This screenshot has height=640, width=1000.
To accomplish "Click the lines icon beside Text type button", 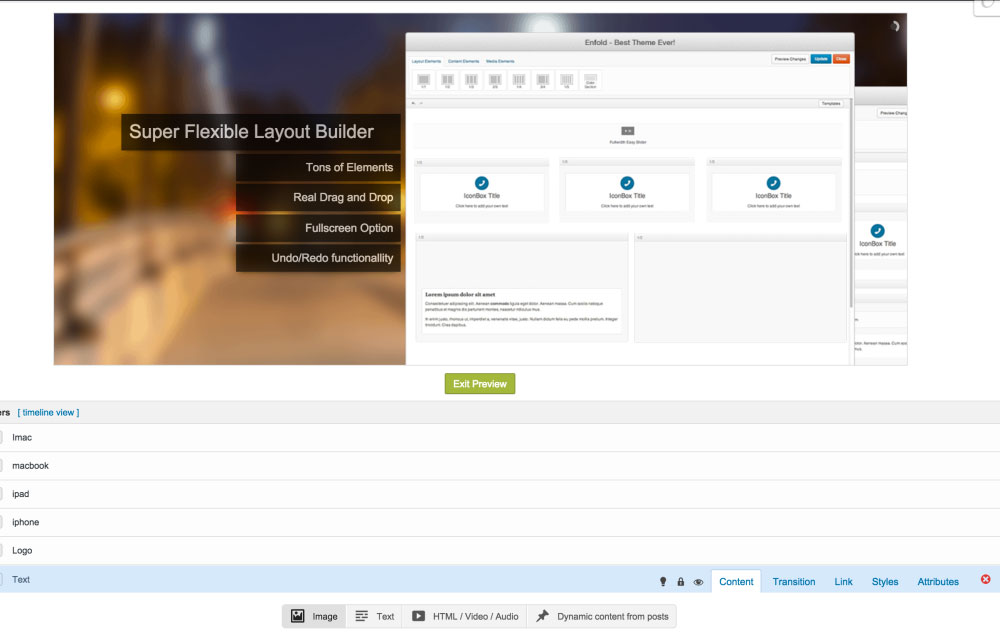I will pyautogui.click(x=362, y=616).
